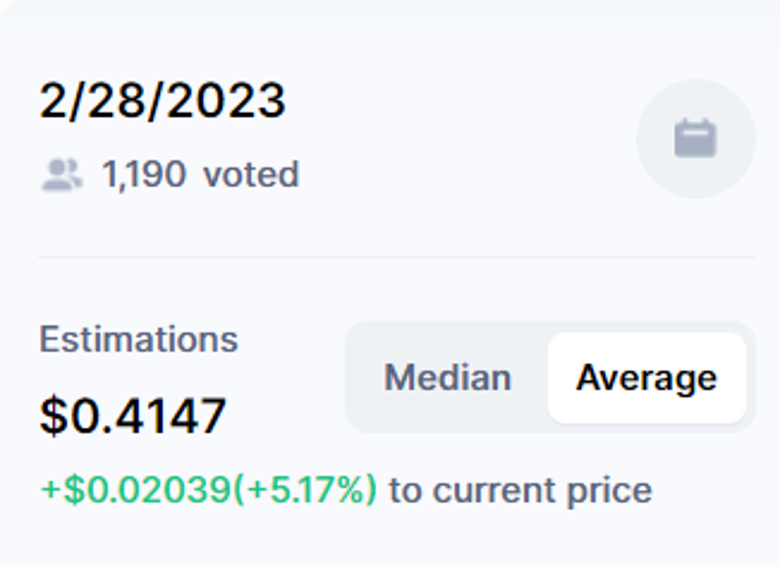Viewport: 780px width, 567px height.
Task: Click the green +$0.02039 change value
Action: pos(135,490)
